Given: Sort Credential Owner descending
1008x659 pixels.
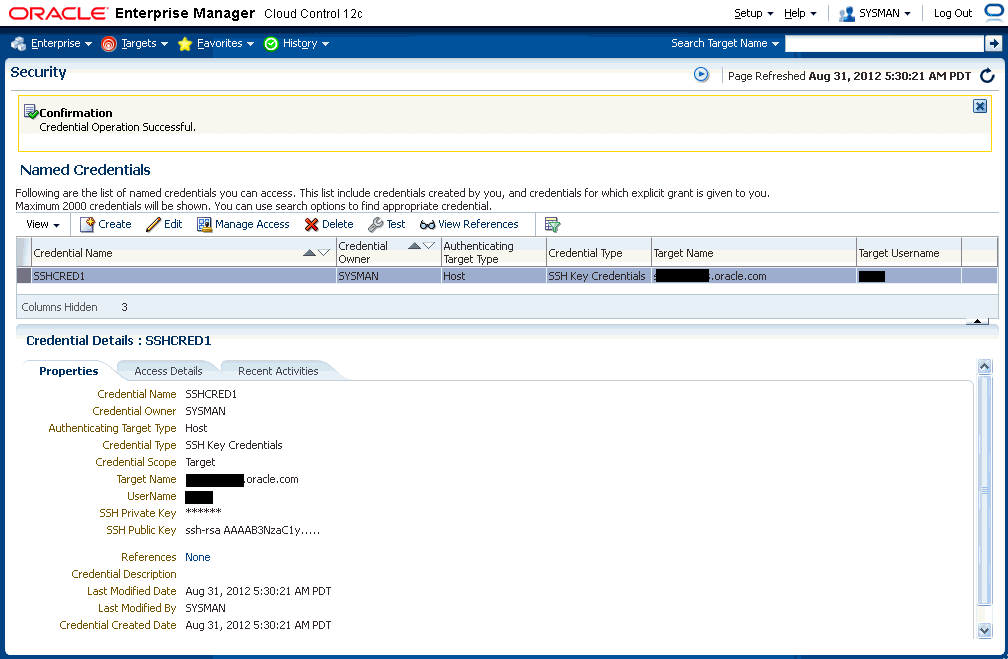Looking at the screenshot, I should click(x=429, y=246).
